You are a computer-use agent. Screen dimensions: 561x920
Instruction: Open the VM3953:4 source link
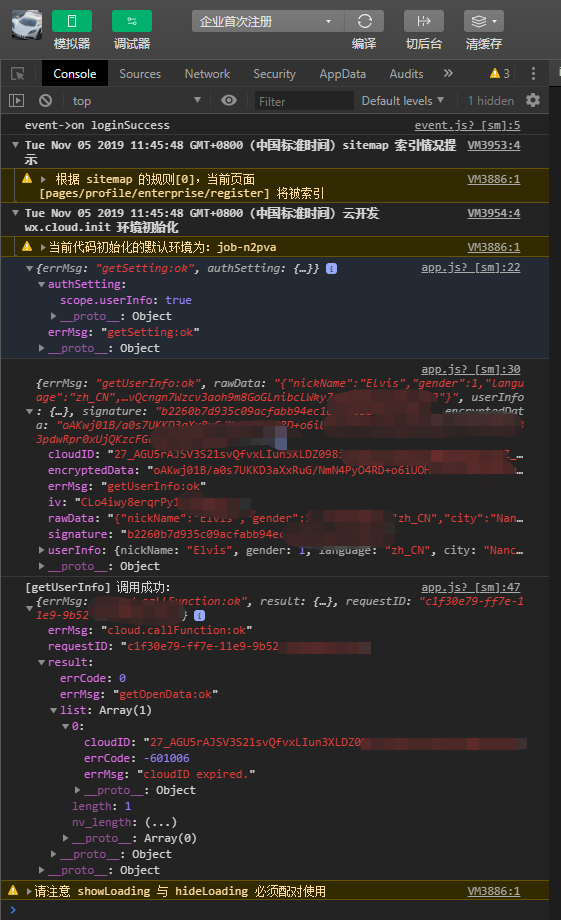pos(494,145)
